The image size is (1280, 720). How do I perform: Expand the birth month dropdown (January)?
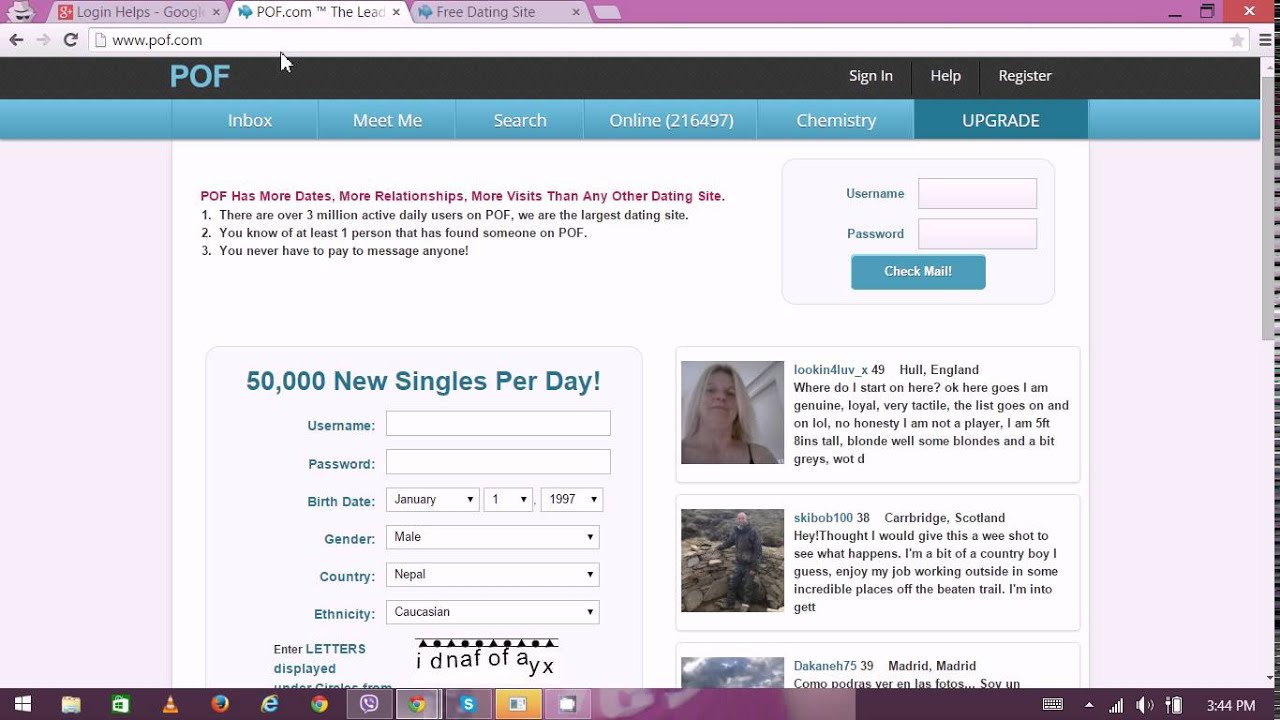433,499
